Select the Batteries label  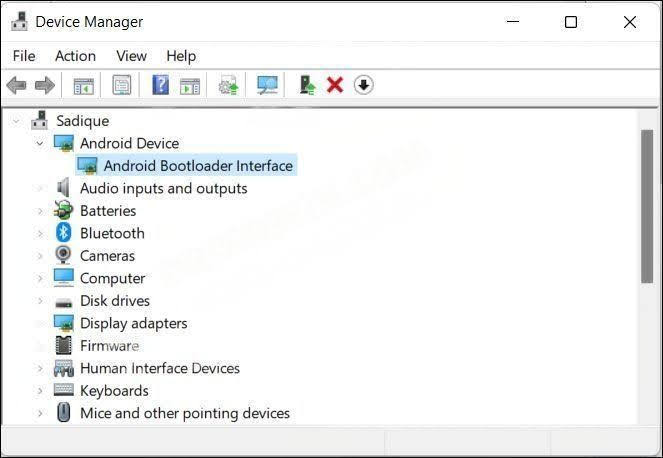[x=108, y=211]
